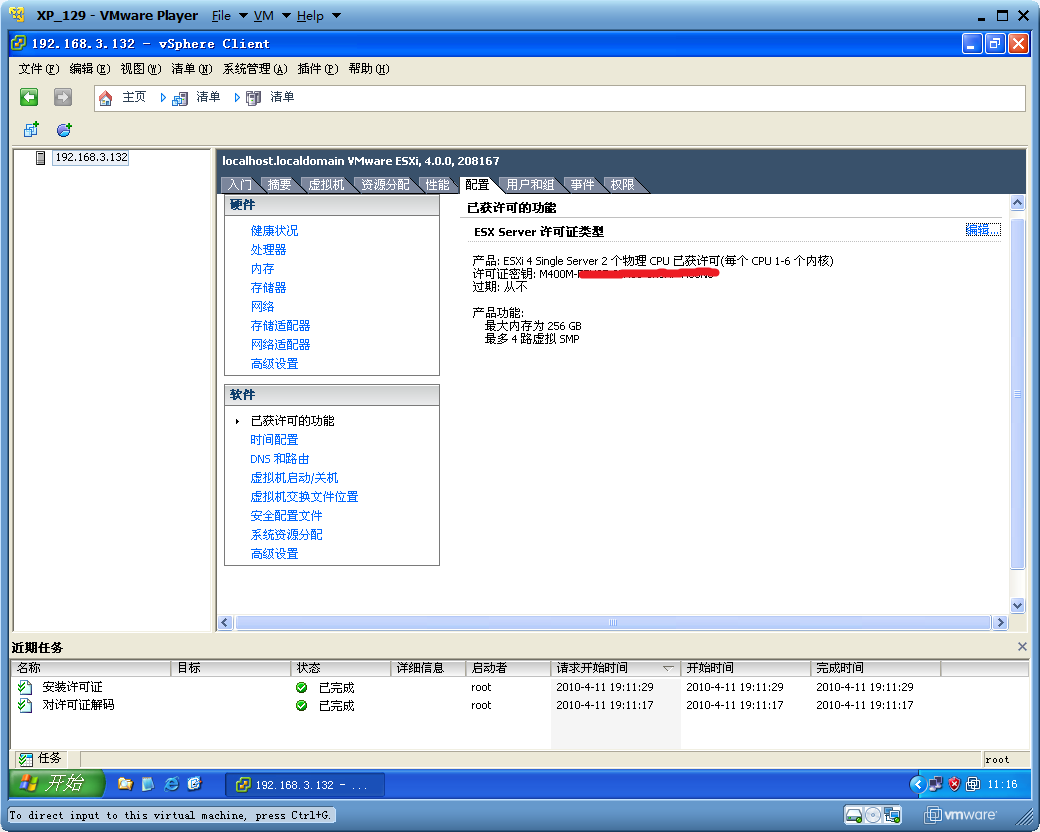Click the red shield security tray icon
This screenshot has height=832, width=1040.
pyautogui.click(x=954, y=784)
